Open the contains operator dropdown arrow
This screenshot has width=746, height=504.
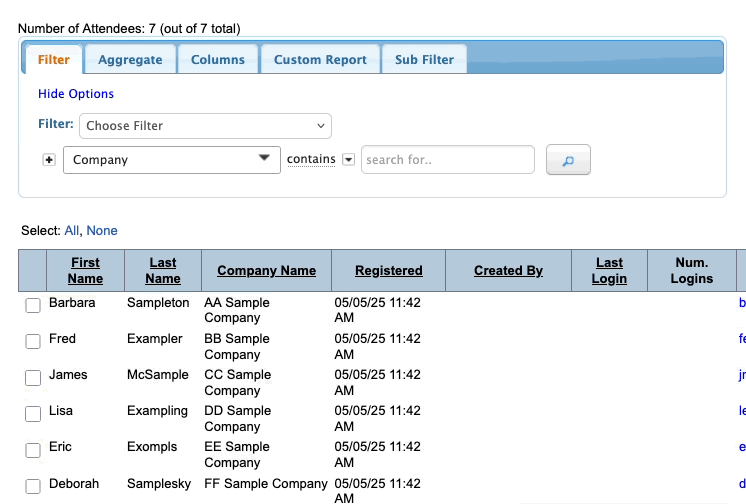pyautogui.click(x=348, y=160)
